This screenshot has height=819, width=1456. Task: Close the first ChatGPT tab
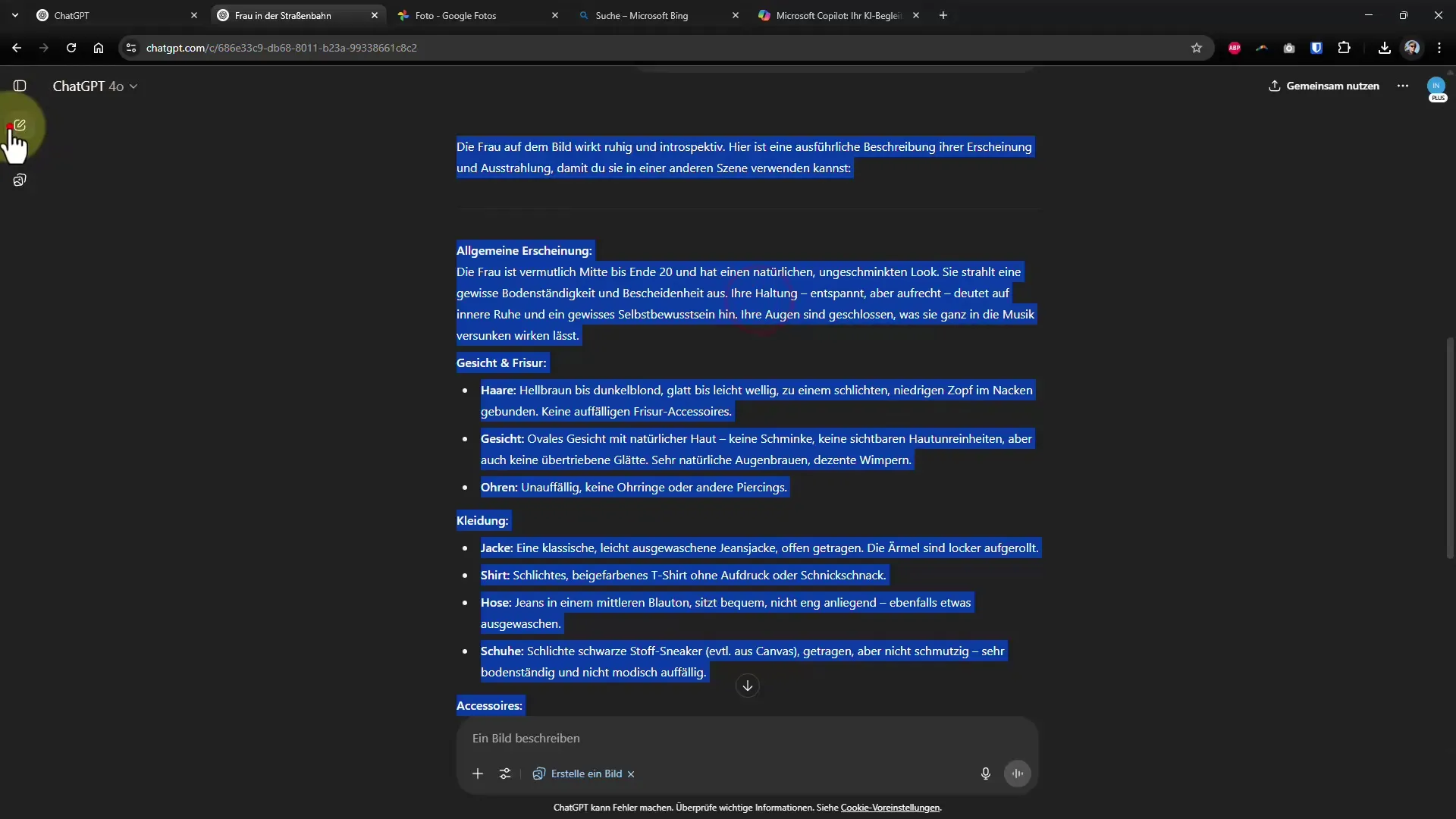[194, 15]
